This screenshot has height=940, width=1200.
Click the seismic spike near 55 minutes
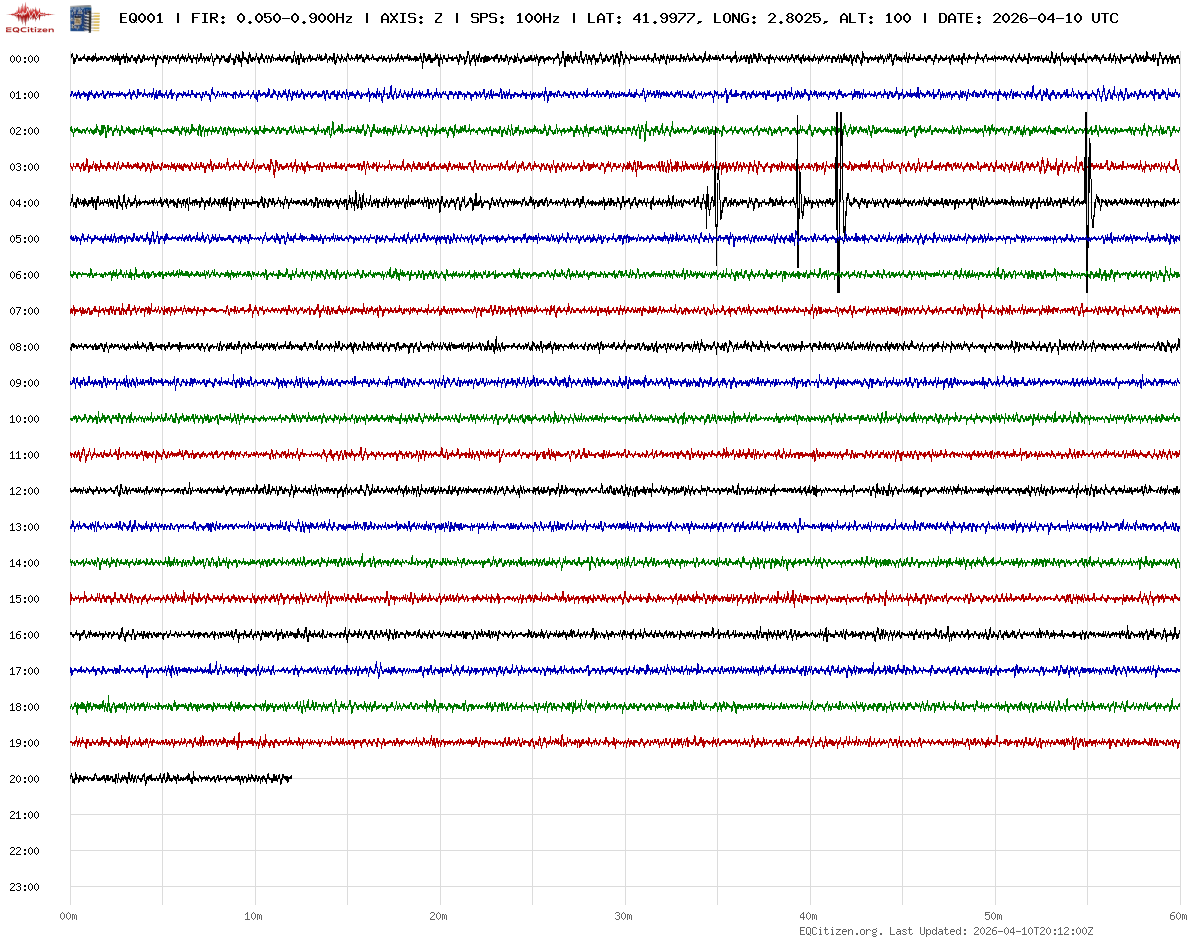click(1087, 200)
